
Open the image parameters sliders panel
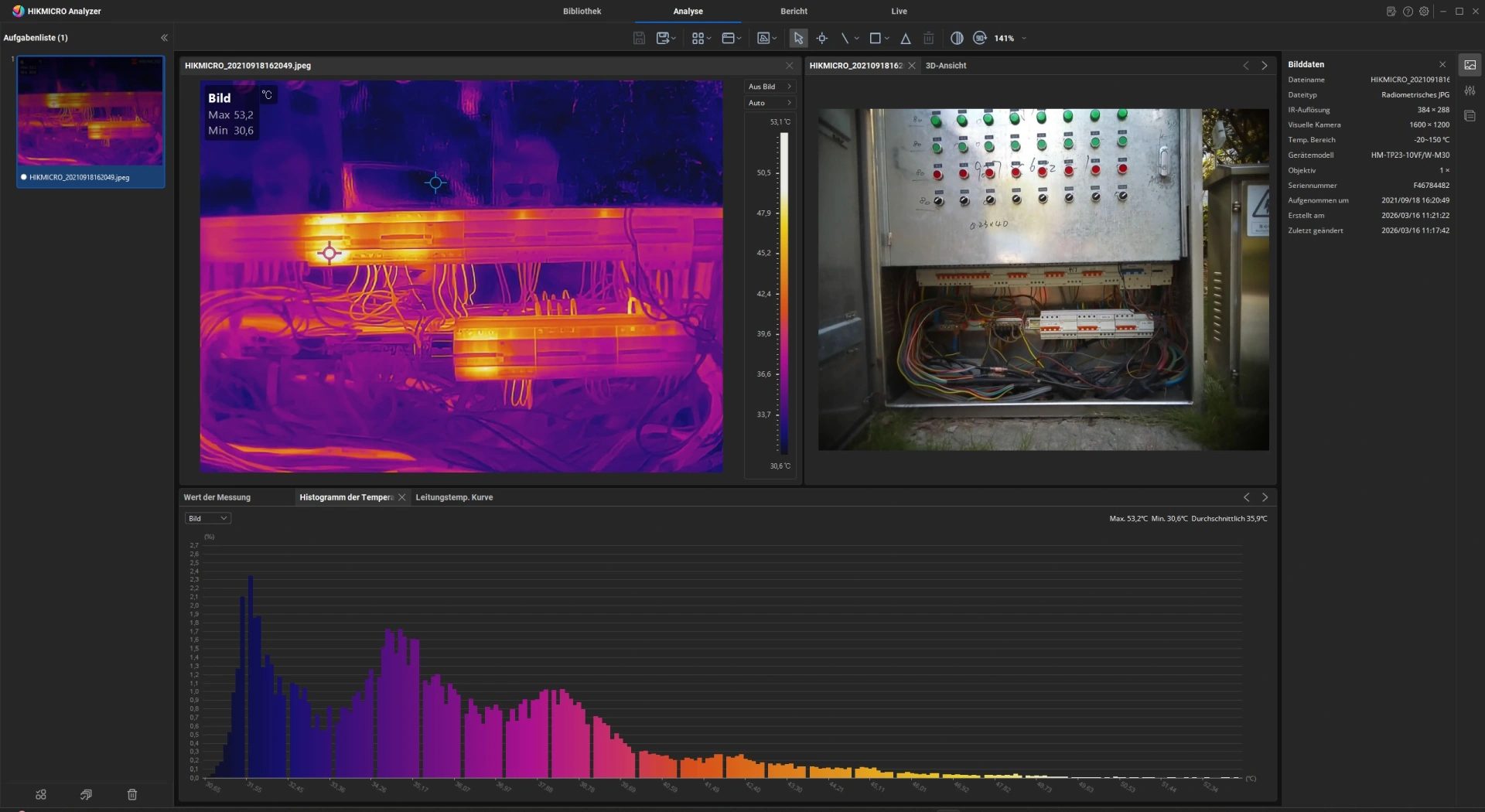click(1470, 90)
